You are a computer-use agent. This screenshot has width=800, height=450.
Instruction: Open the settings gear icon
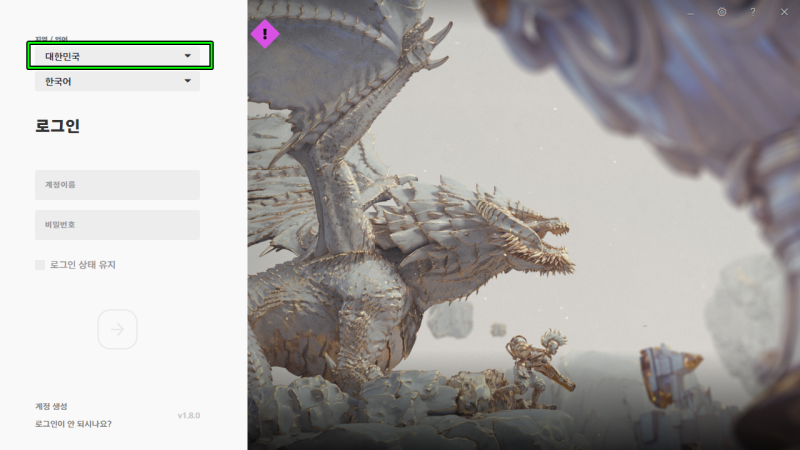pos(721,12)
